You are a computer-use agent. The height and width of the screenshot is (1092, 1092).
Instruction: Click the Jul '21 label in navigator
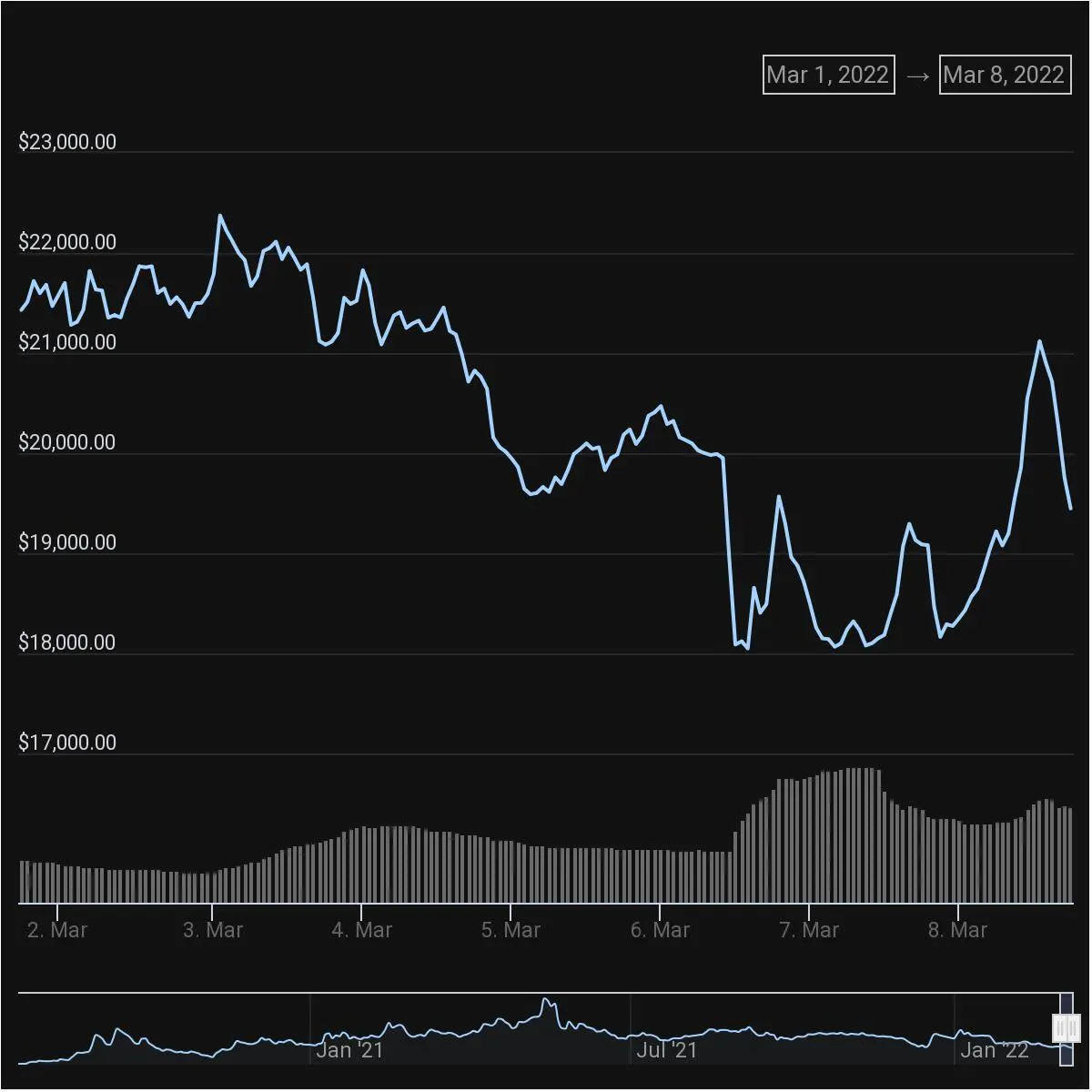pyautogui.click(x=667, y=1050)
